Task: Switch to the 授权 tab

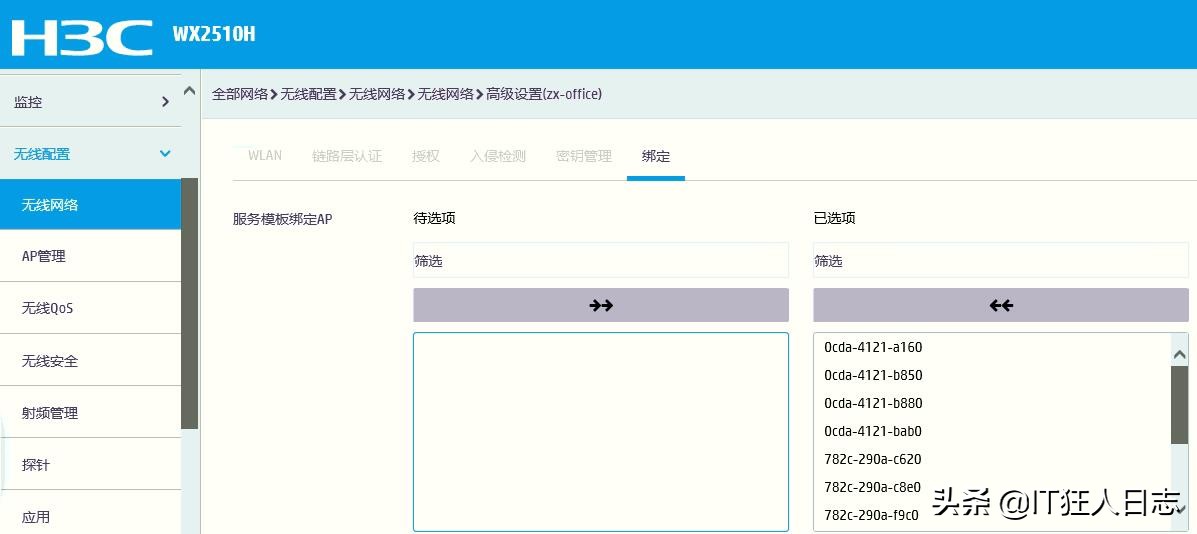Action: click(426, 156)
